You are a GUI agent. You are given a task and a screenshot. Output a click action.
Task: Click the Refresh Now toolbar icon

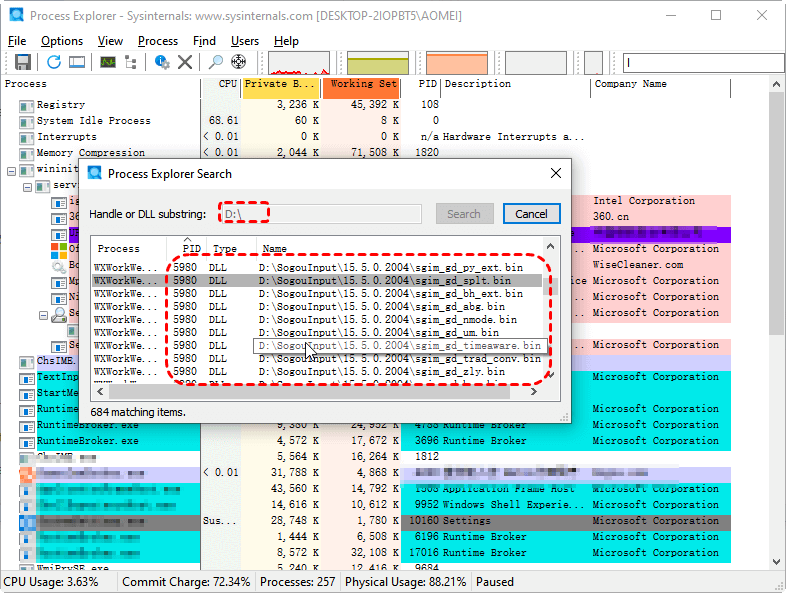point(54,62)
